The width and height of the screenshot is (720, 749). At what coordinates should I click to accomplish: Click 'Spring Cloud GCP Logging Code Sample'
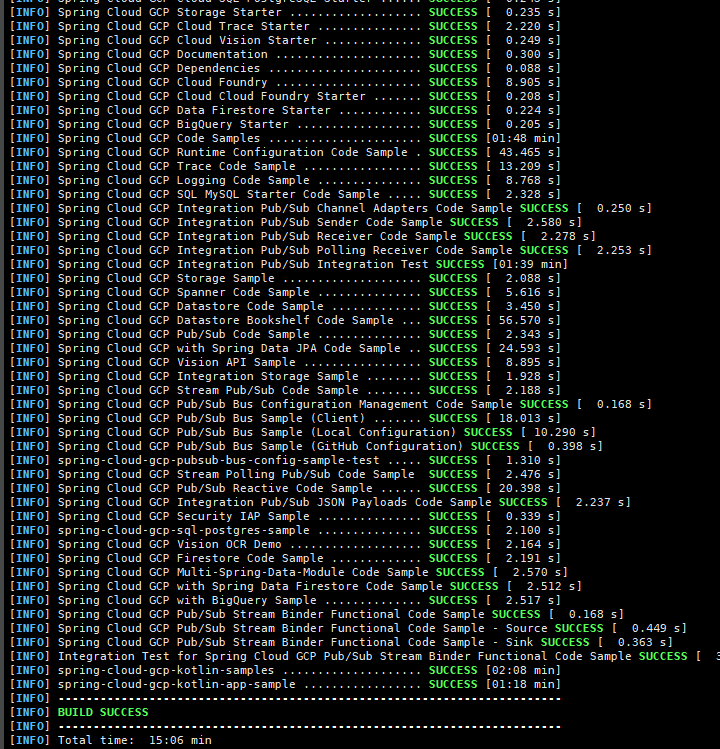tap(183, 180)
